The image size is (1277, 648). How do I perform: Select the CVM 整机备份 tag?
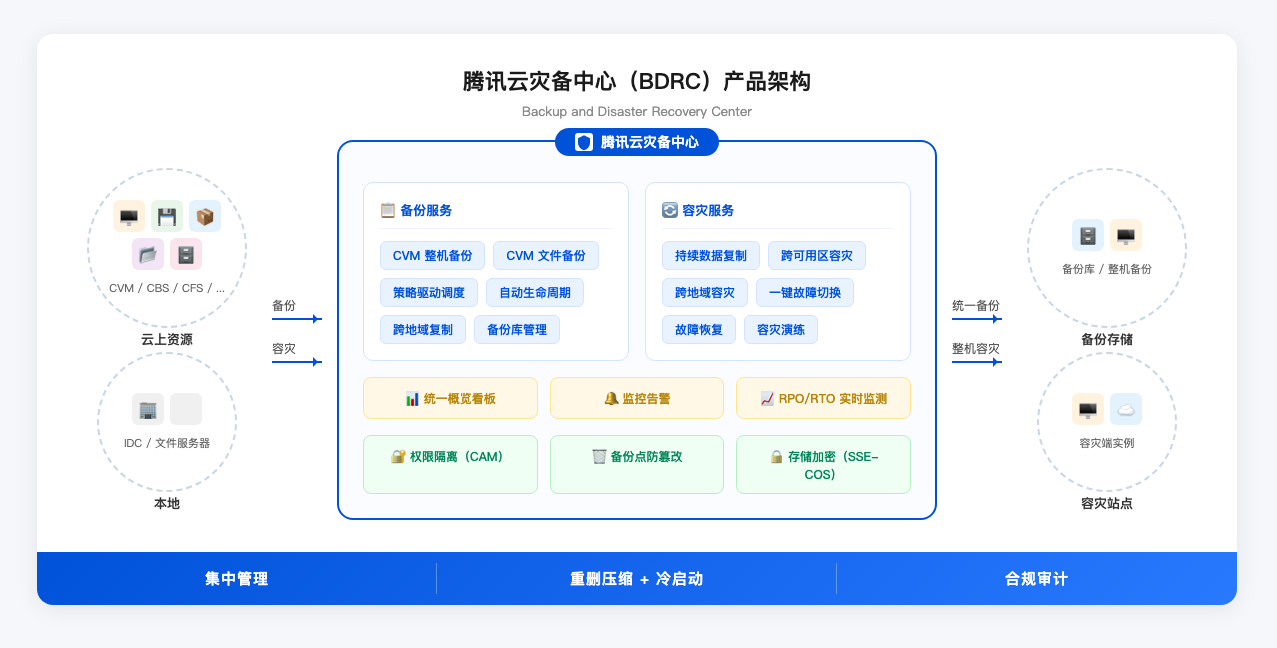432,255
